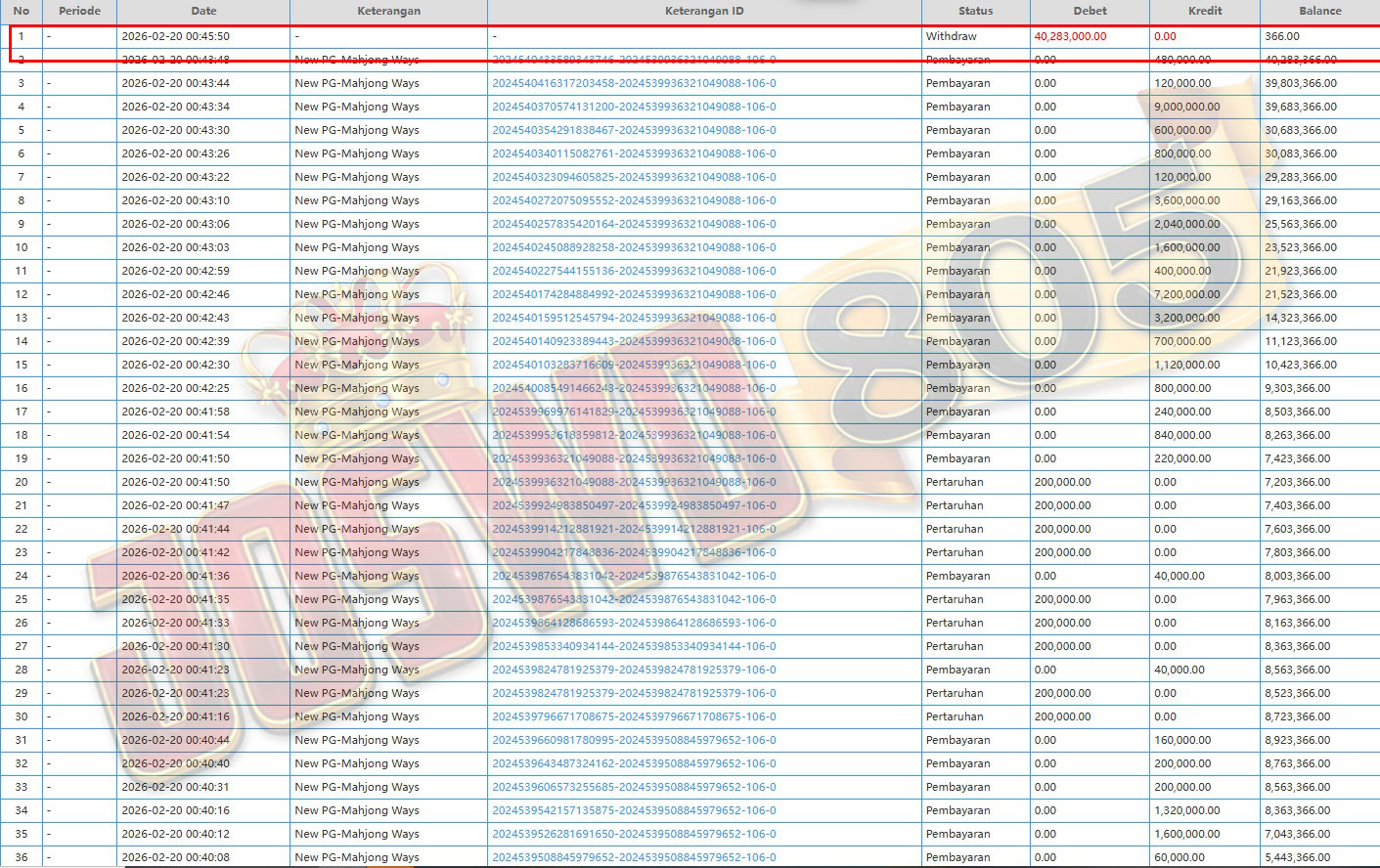Viewport: 1380px width, 868px height.
Task: Click the "Periode" column header
Action: click(x=79, y=11)
